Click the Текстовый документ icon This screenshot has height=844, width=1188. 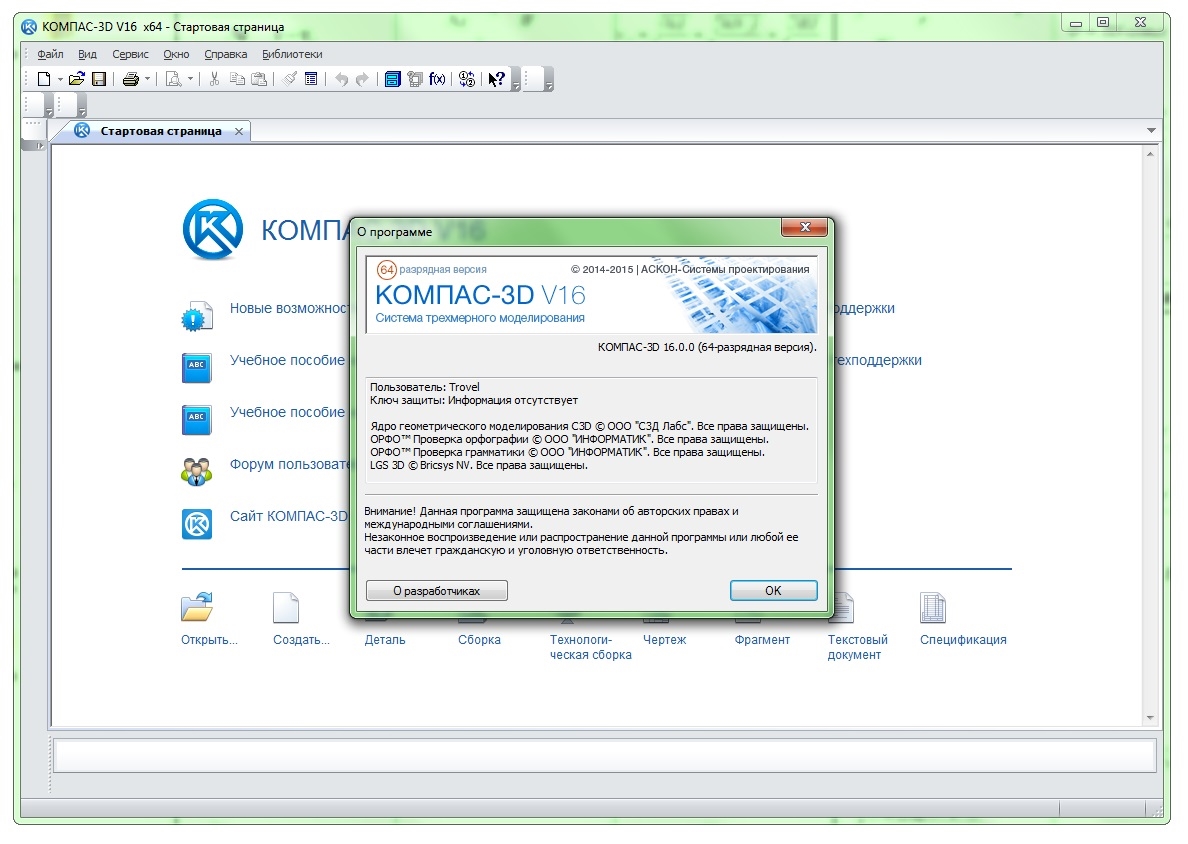[x=841, y=608]
